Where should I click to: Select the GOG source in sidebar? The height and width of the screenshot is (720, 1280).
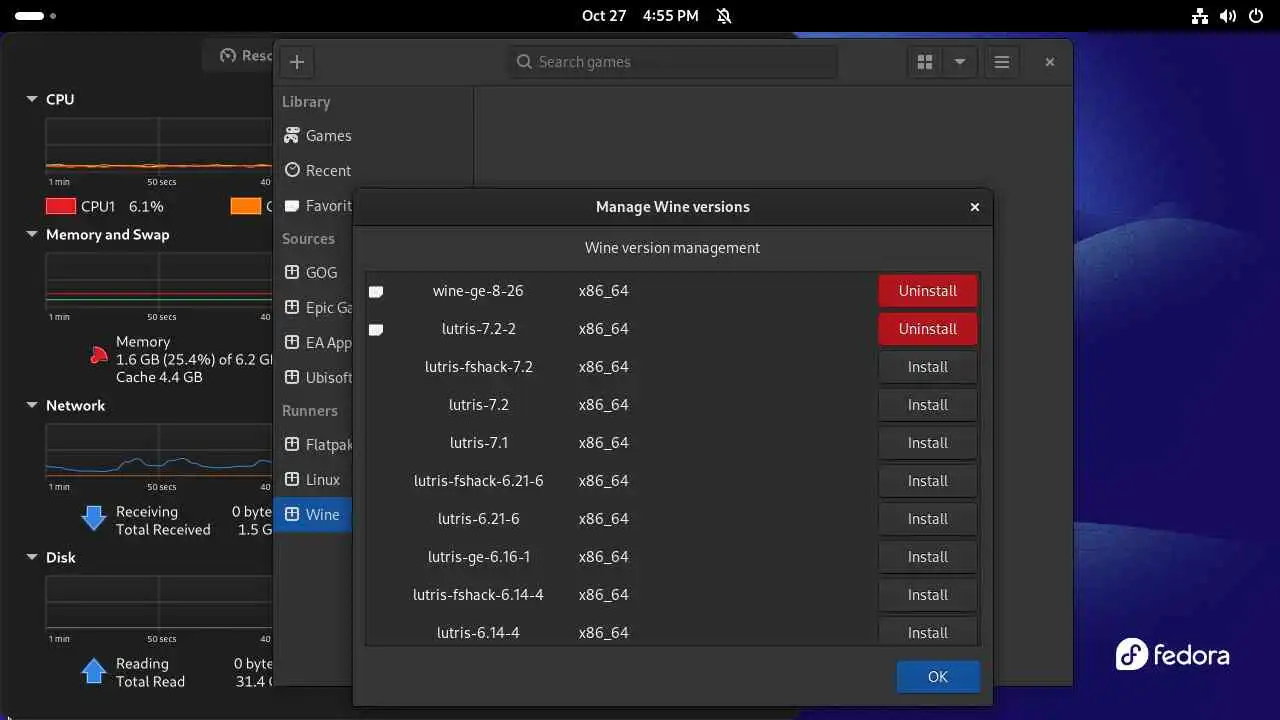[x=314, y=272]
